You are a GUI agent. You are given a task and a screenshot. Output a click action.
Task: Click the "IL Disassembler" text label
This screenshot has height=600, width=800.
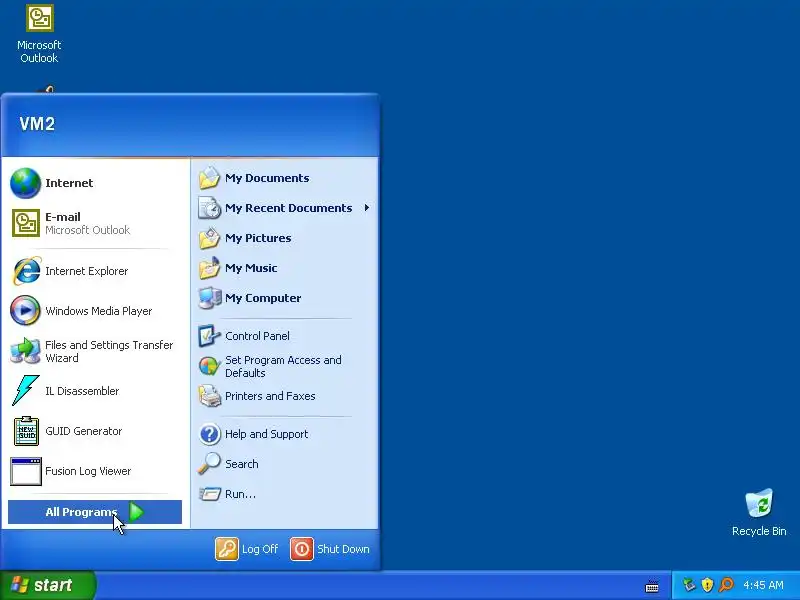click(82, 391)
